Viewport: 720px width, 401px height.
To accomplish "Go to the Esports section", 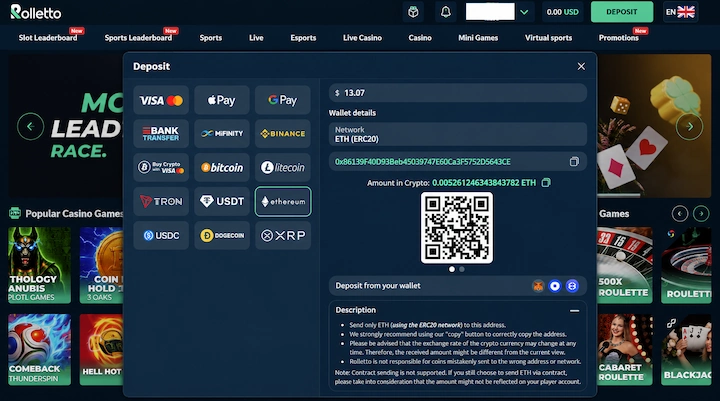I will pyautogui.click(x=303, y=38).
